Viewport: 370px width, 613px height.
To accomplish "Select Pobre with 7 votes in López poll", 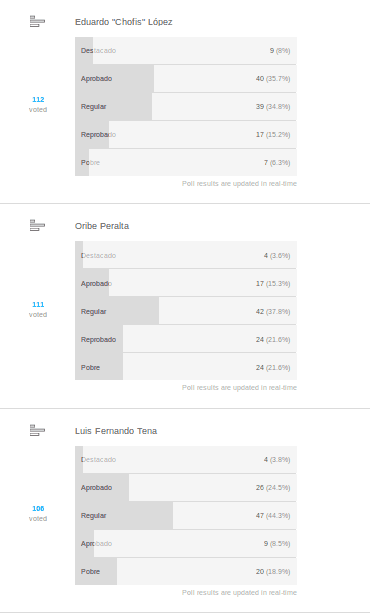I will point(186,163).
